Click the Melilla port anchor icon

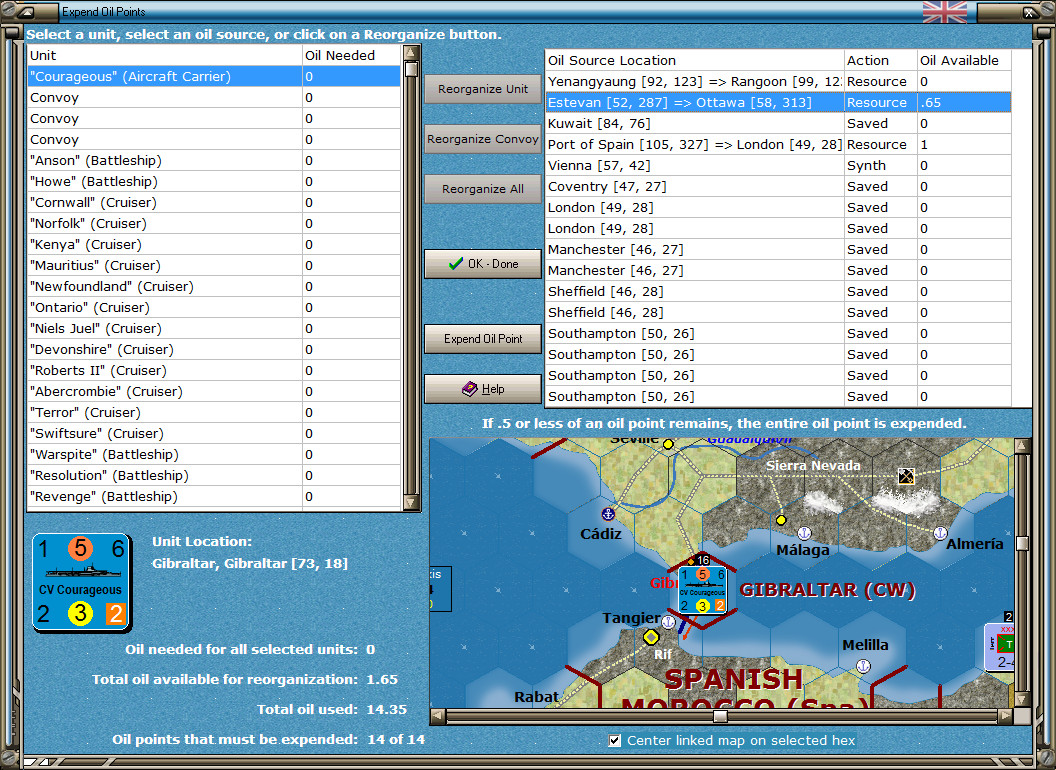(x=864, y=666)
